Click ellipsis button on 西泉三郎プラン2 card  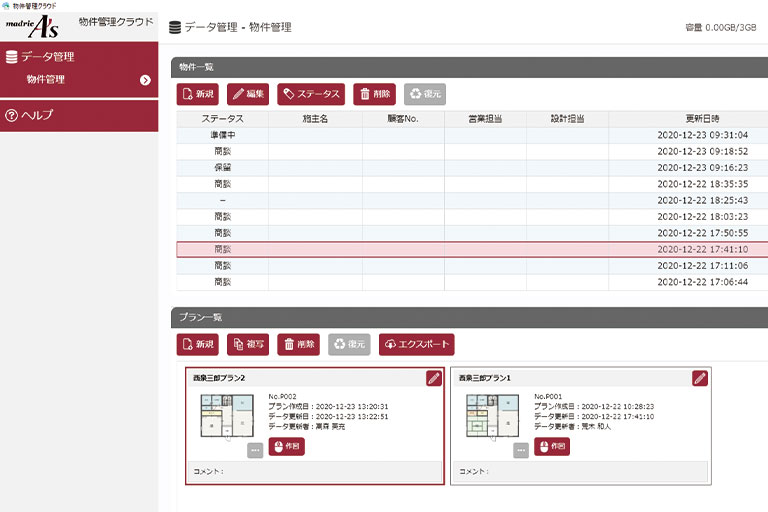point(255,450)
